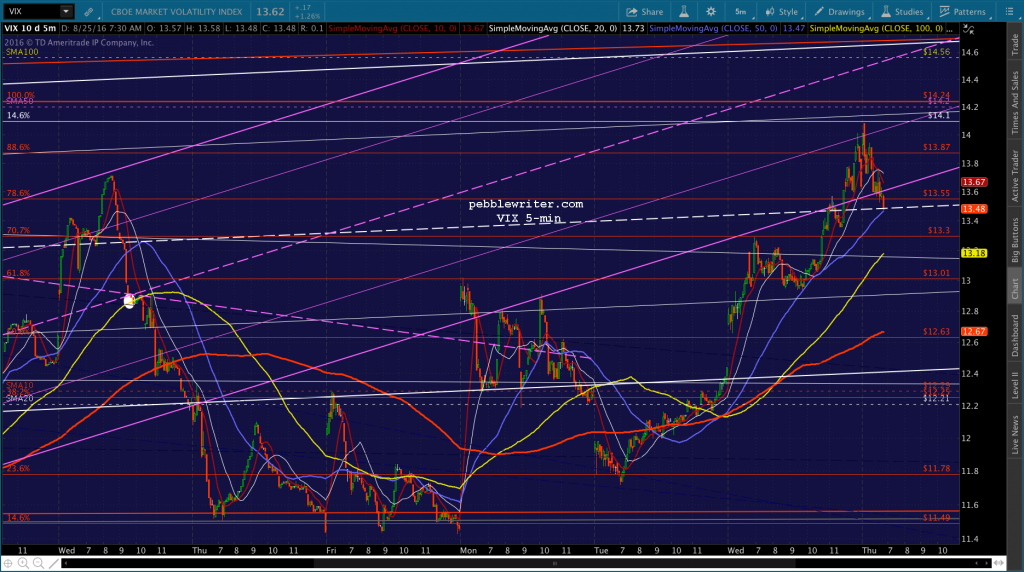Image resolution: width=1024 pixels, height=572 pixels.
Task: Select the Active Trader side tab
Action: pyautogui.click(x=1015, y=176)
